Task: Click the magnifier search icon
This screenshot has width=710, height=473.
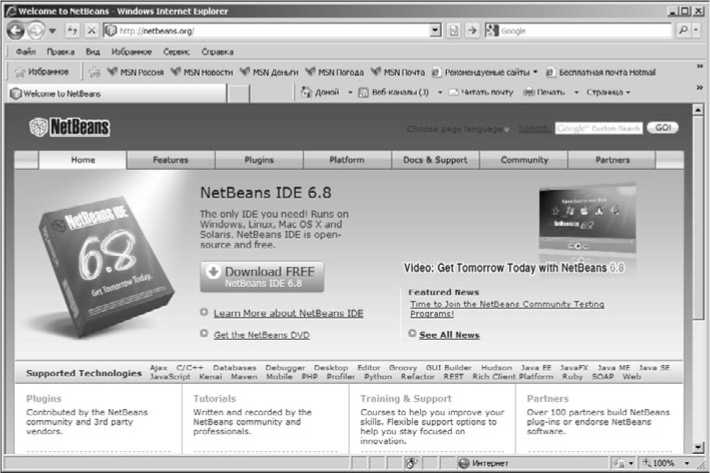Action: [683, 30]
